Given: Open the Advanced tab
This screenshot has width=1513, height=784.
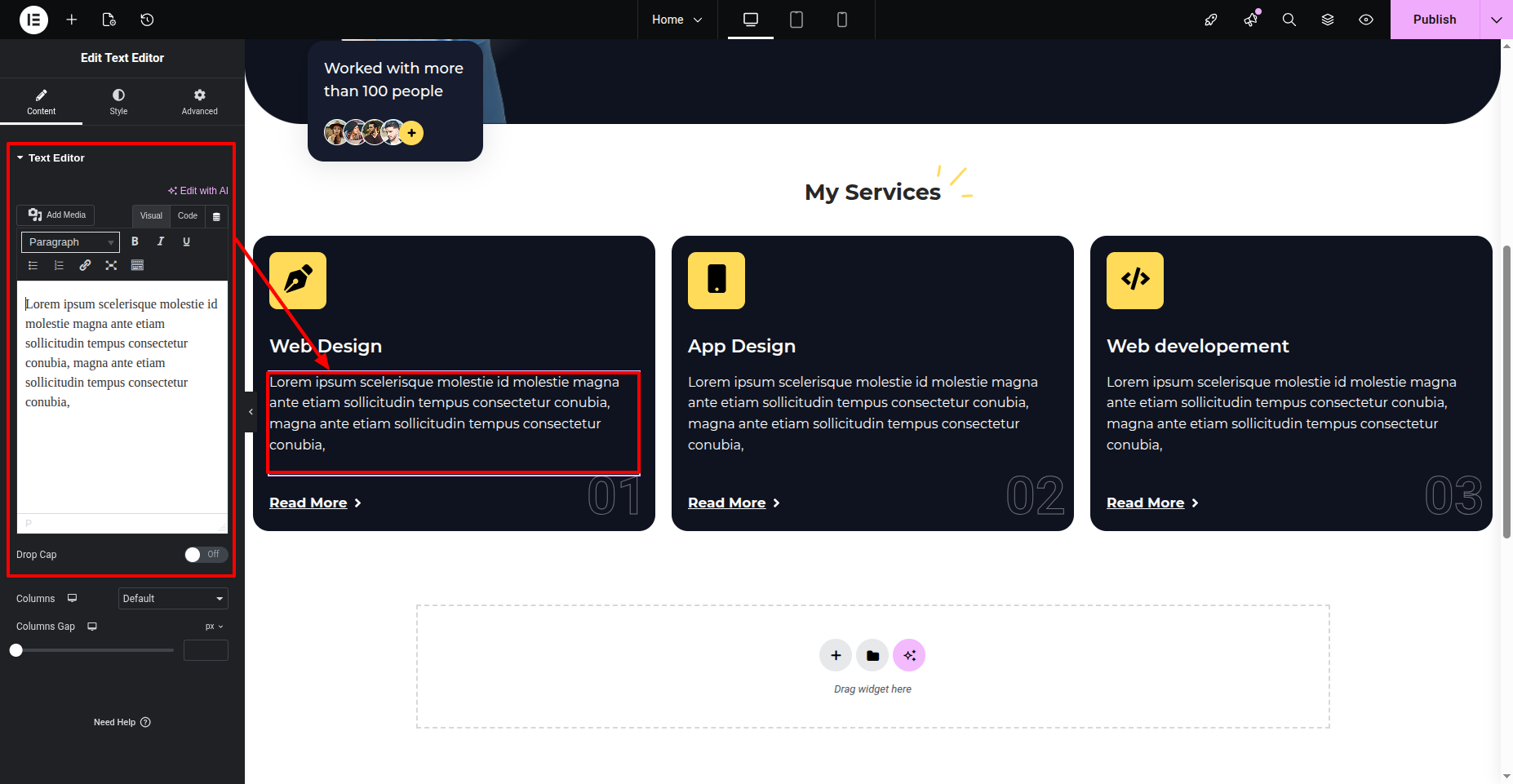Looking at the screenshot, I should (x=199, y=101).
